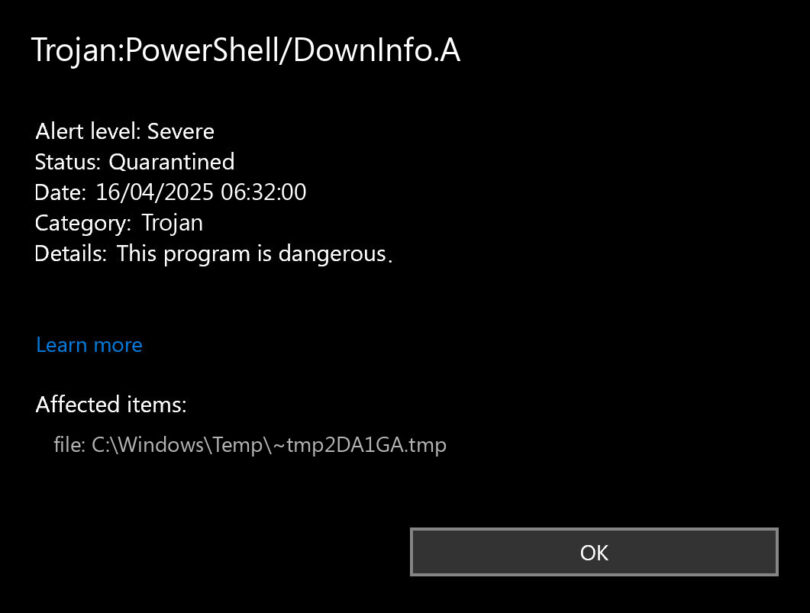Click OK to dismiss the alert
This screenshot has width=810, height=613.
click(594, 552)
